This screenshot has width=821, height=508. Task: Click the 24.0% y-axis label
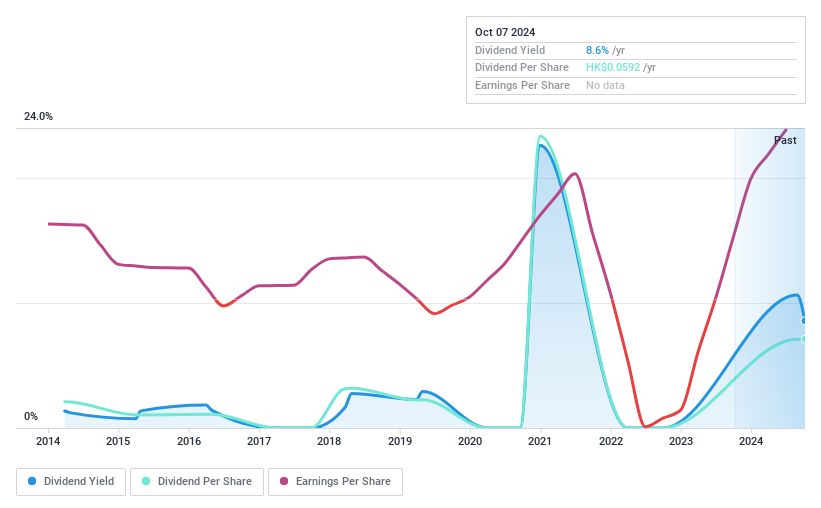tap(38, 116)
